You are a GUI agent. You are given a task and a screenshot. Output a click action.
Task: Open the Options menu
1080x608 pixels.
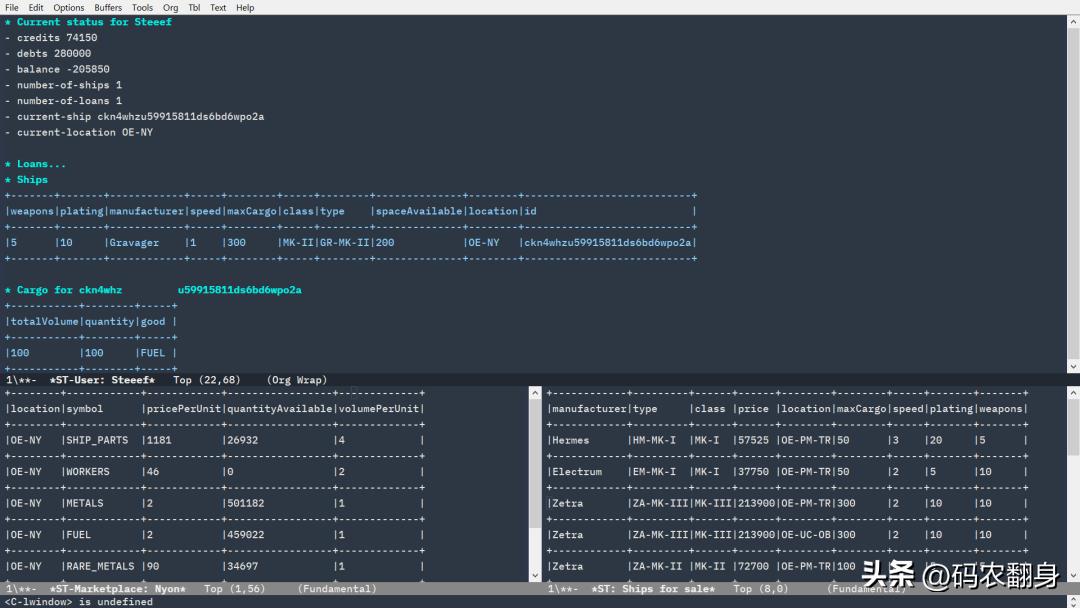coord(69,7)
